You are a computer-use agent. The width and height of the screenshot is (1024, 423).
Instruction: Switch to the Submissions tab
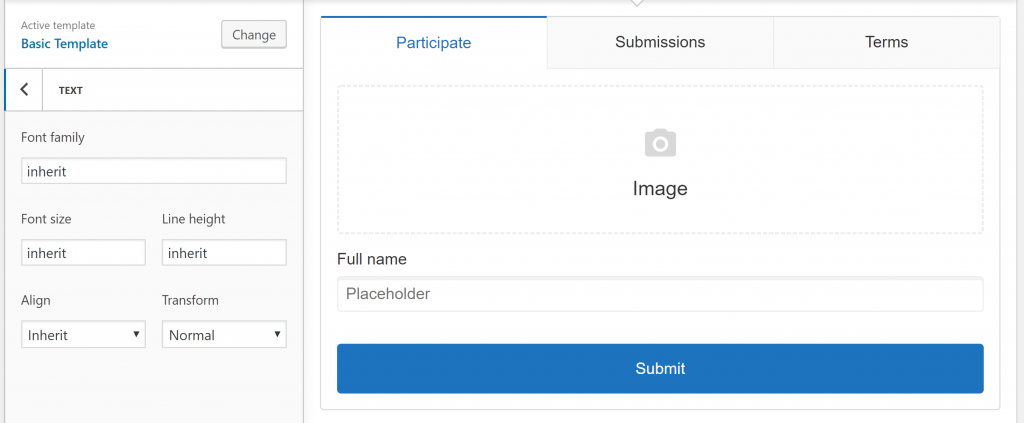tap(660, 42)
